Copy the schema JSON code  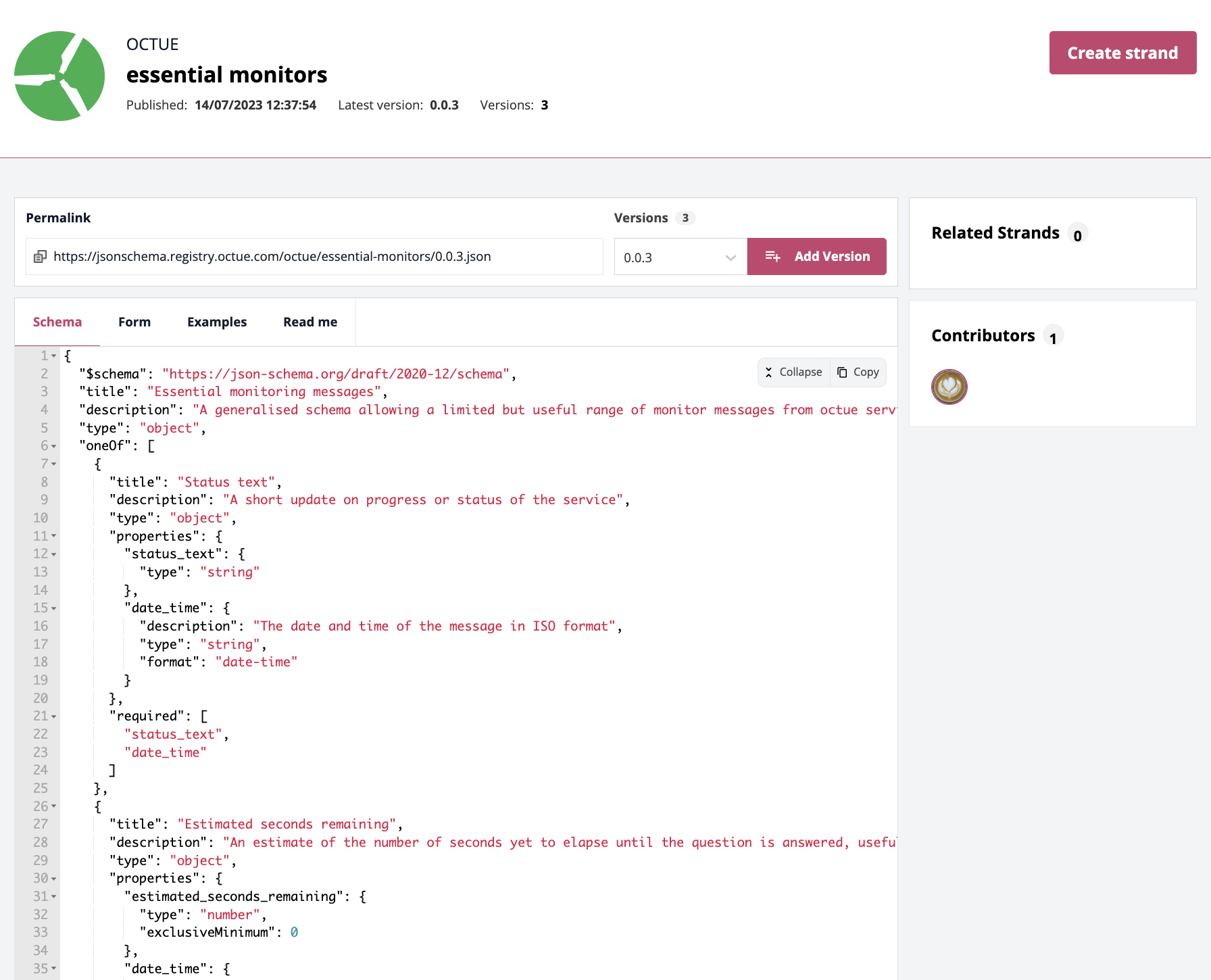click(x=858, y=372)
